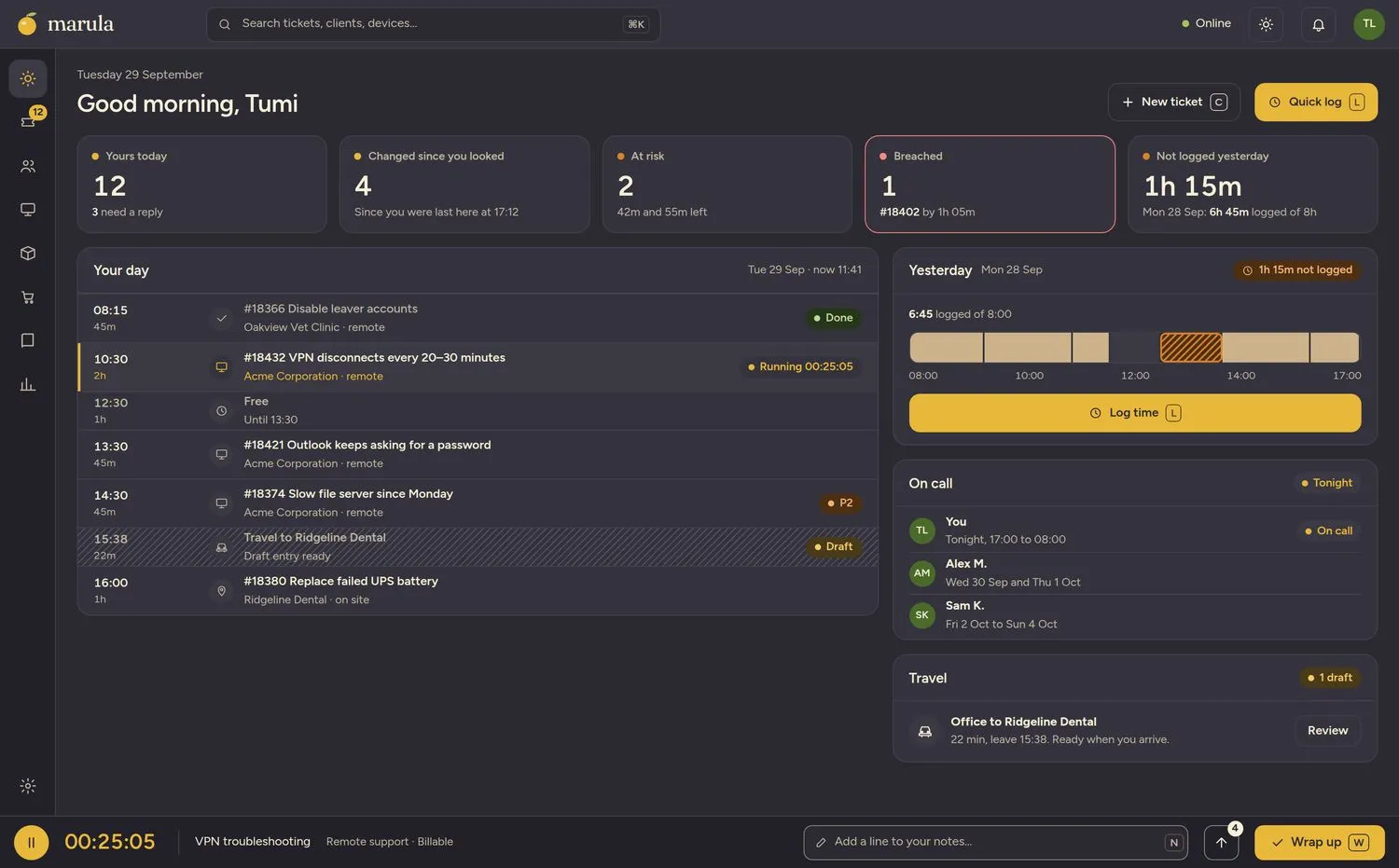This screenshot has width=1399, height=868.
Task: Open the Breached card
Action: tap(990, 185)
